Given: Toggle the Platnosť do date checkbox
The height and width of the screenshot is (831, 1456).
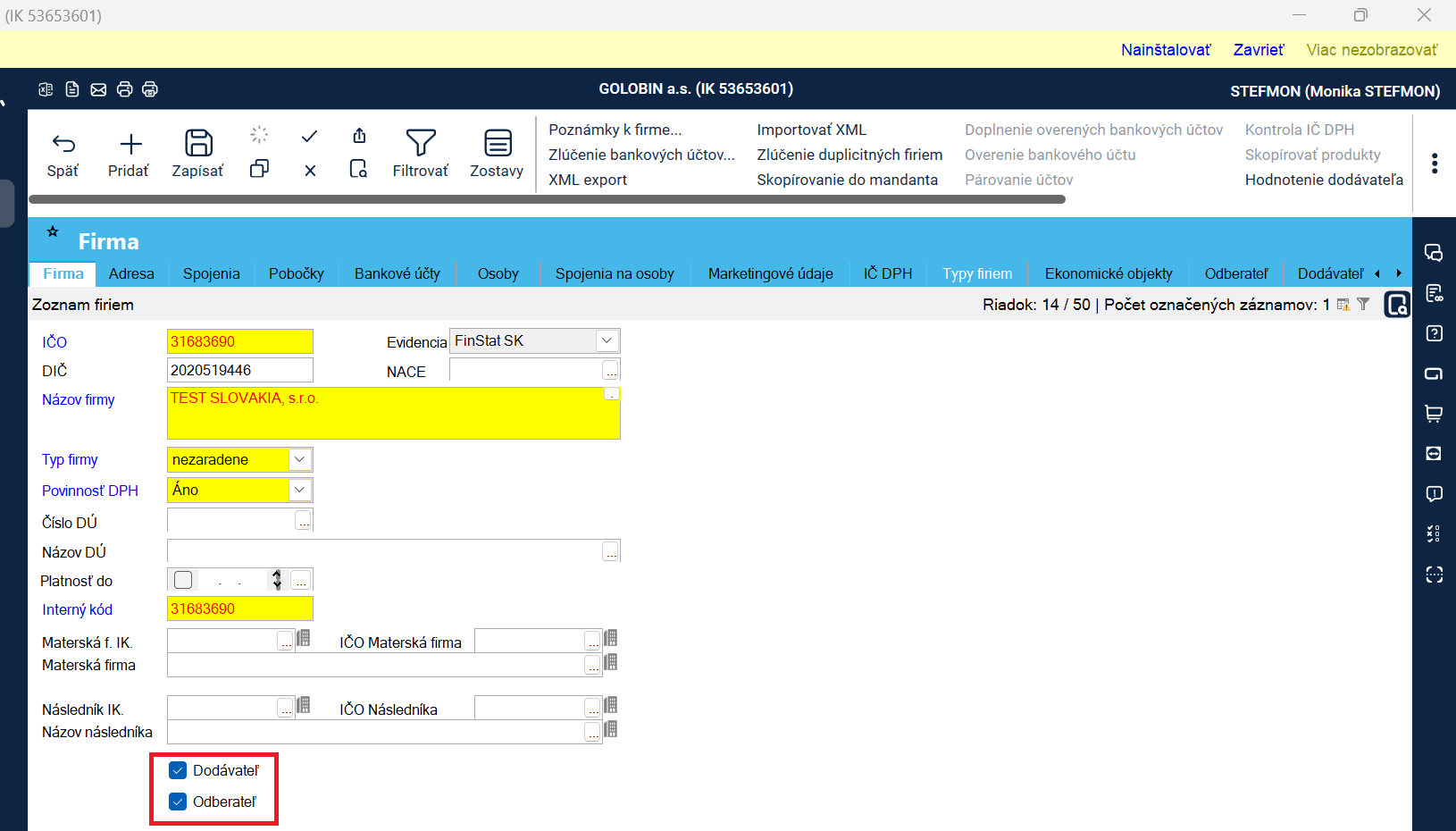Looking at the screenshot, I should click(x=183, y=580).
